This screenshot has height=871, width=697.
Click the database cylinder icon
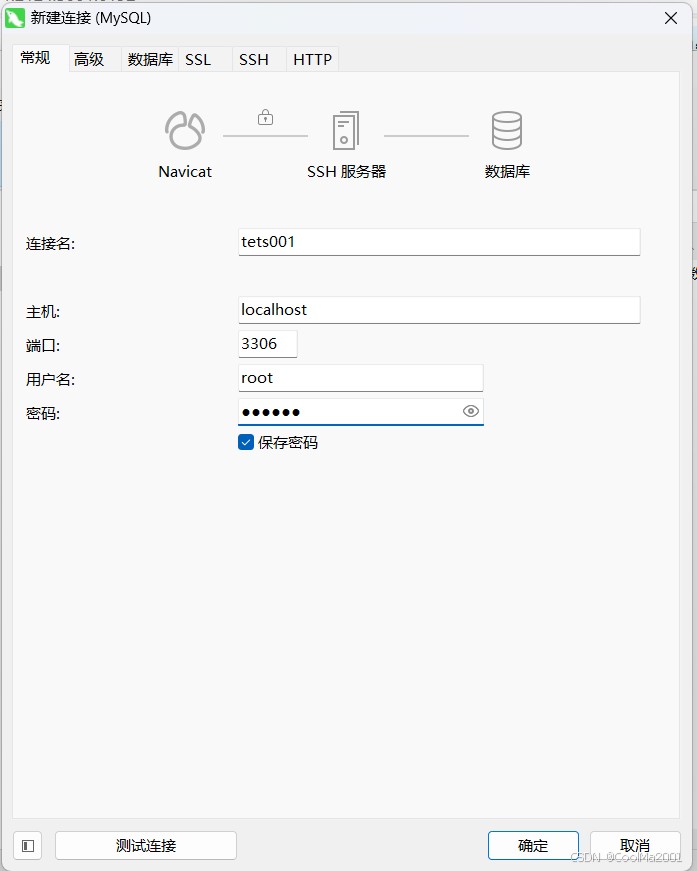507,131
